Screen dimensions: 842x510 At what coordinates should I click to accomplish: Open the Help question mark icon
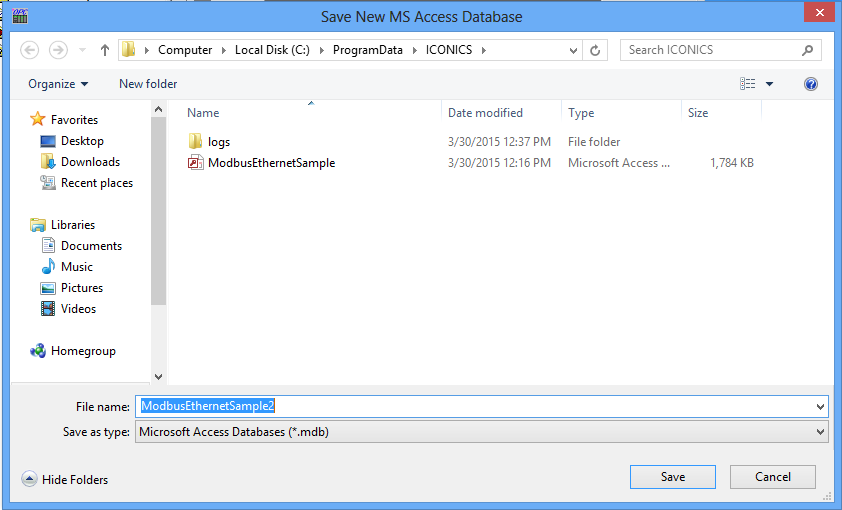coord(811,84)
